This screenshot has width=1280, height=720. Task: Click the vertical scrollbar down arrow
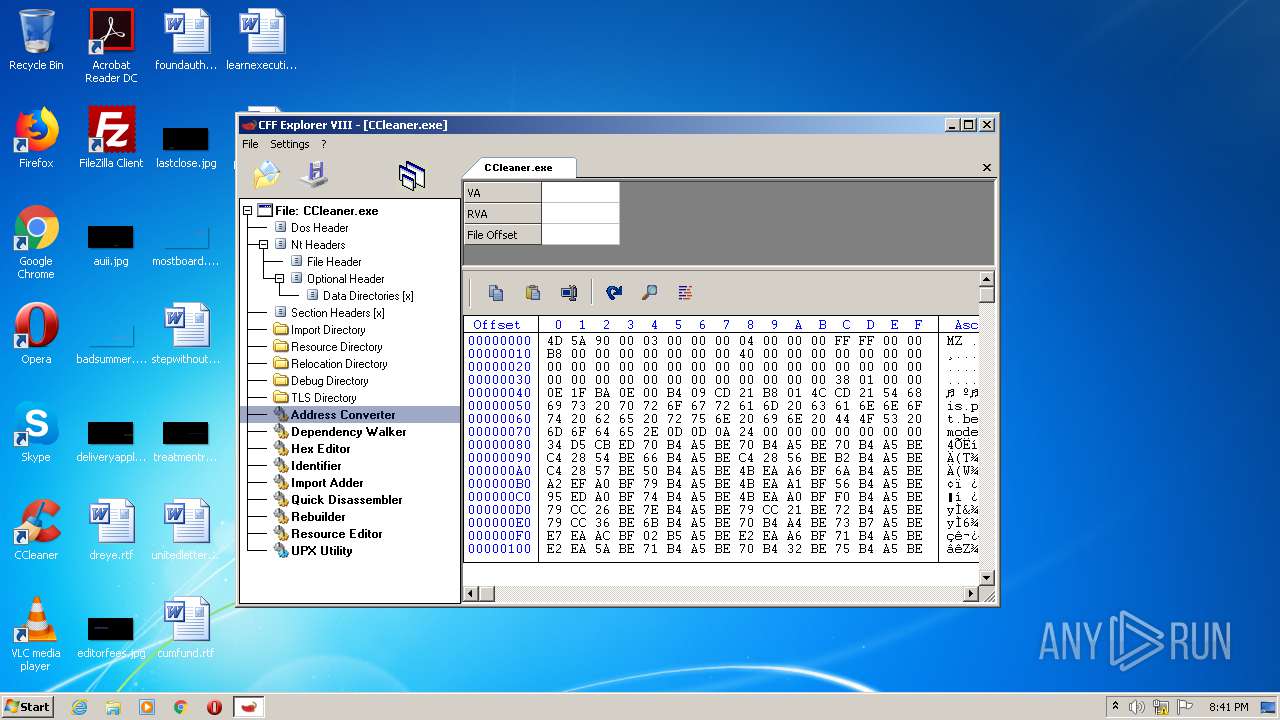(x=987, y=577)
